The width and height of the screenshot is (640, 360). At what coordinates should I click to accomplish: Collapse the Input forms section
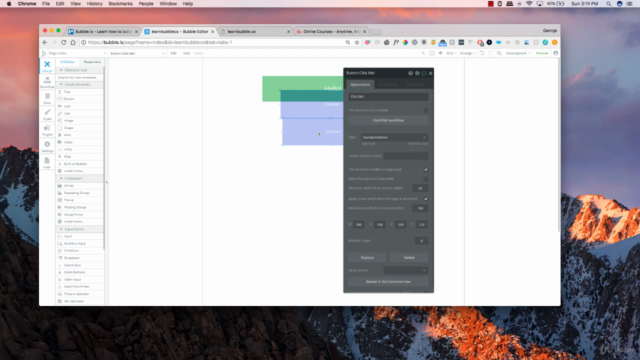80,229
